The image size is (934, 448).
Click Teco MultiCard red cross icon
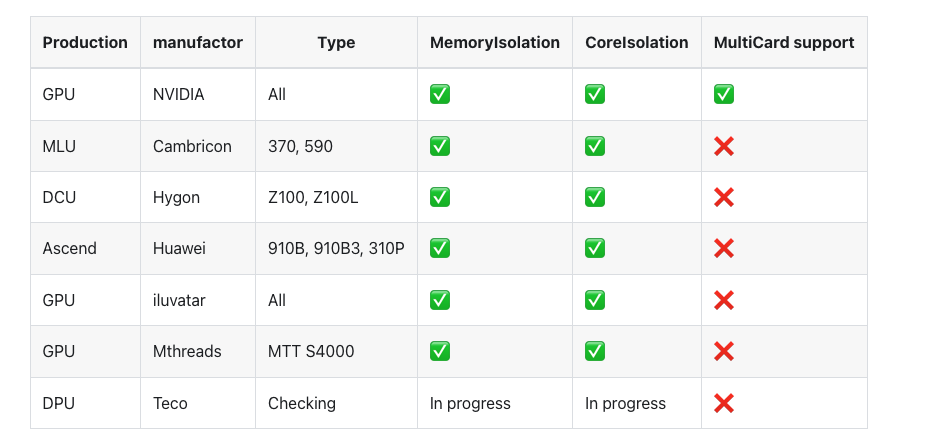click(x=724, y=403)
